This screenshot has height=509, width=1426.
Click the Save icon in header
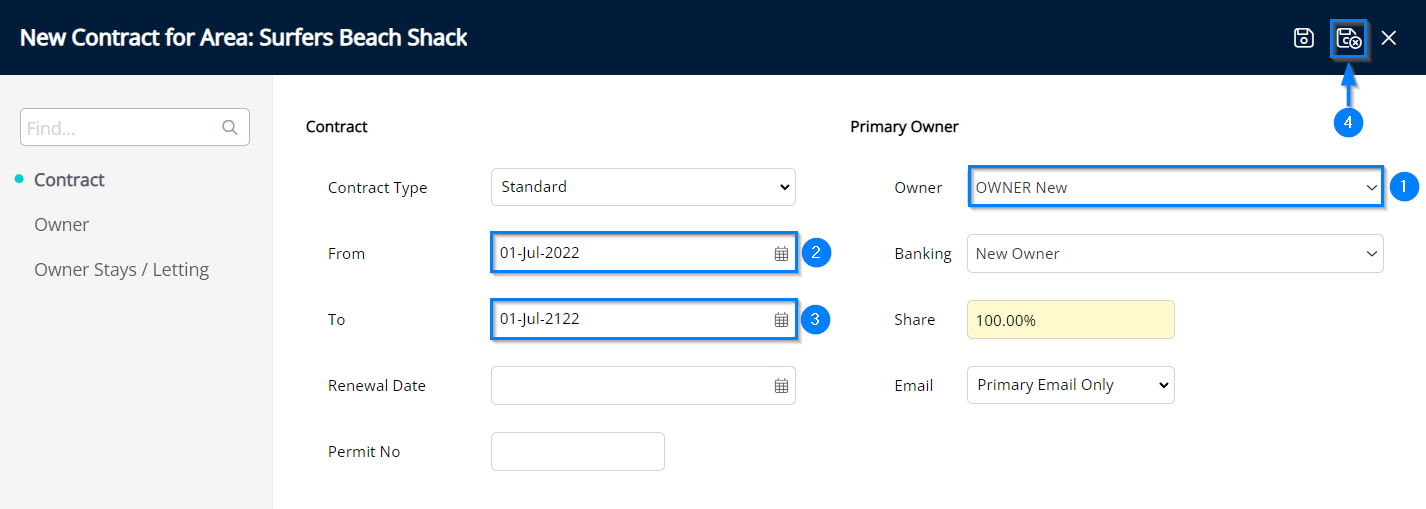click(x=1303, y=38)
